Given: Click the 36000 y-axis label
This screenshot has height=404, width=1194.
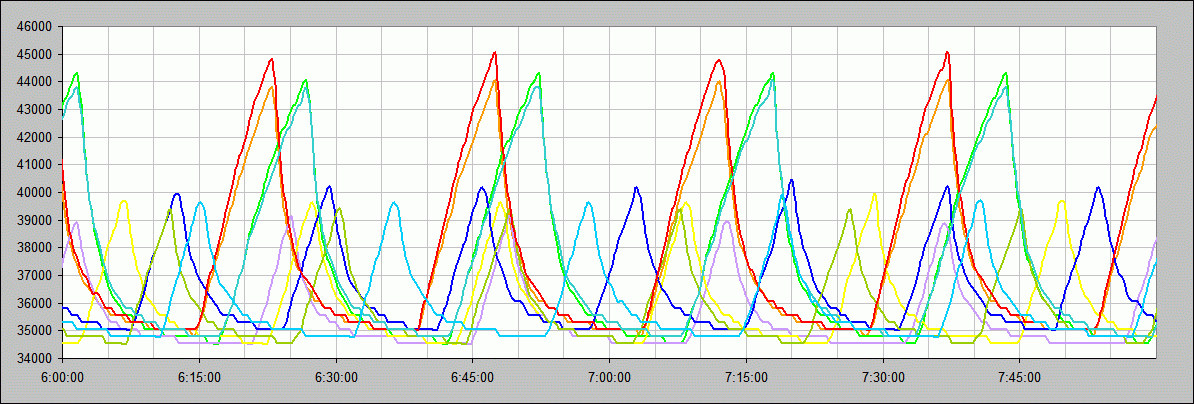Looking at the screenshot, I should 33,303.
